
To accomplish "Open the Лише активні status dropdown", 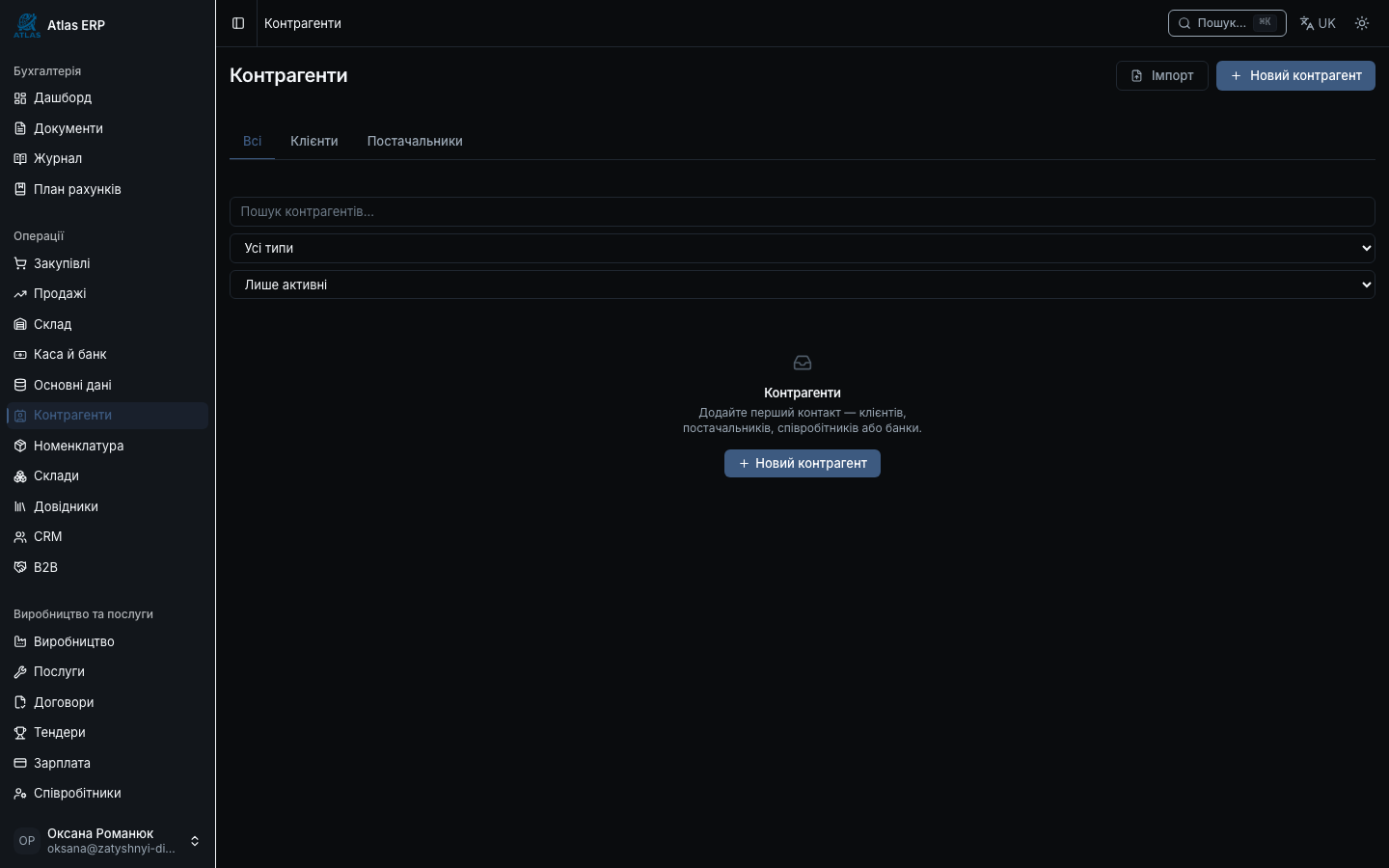I will click(803, 285).
